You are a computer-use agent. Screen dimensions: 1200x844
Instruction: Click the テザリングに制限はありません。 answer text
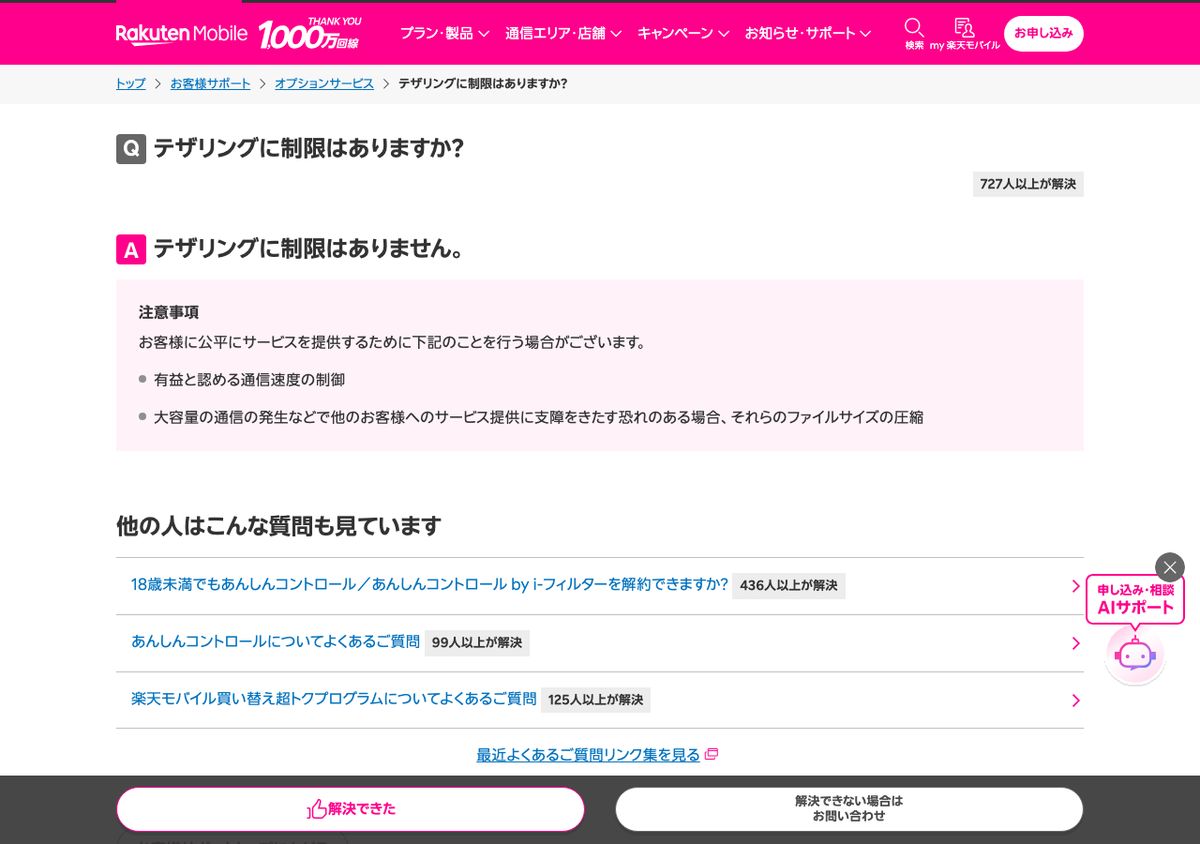coord(309,249)
